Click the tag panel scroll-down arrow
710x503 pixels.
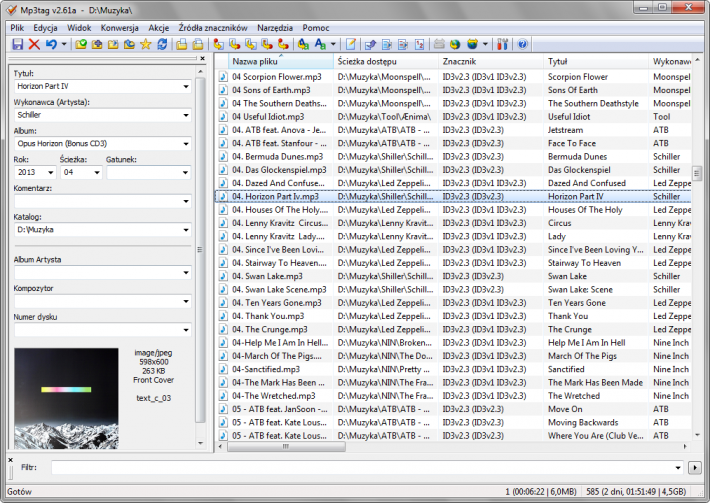[201, 443]
